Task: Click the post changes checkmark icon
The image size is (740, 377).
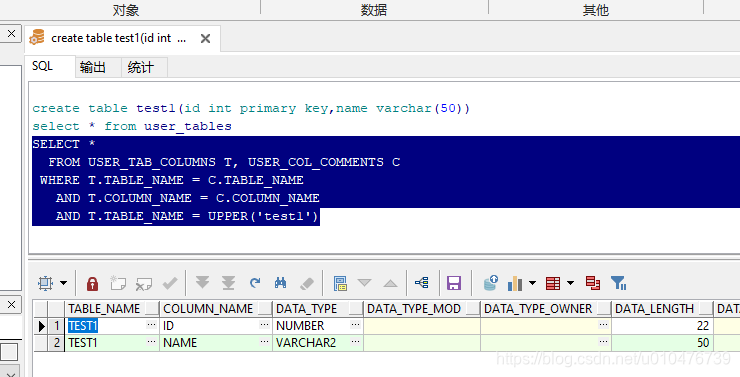Action: [x=169, y=283]
